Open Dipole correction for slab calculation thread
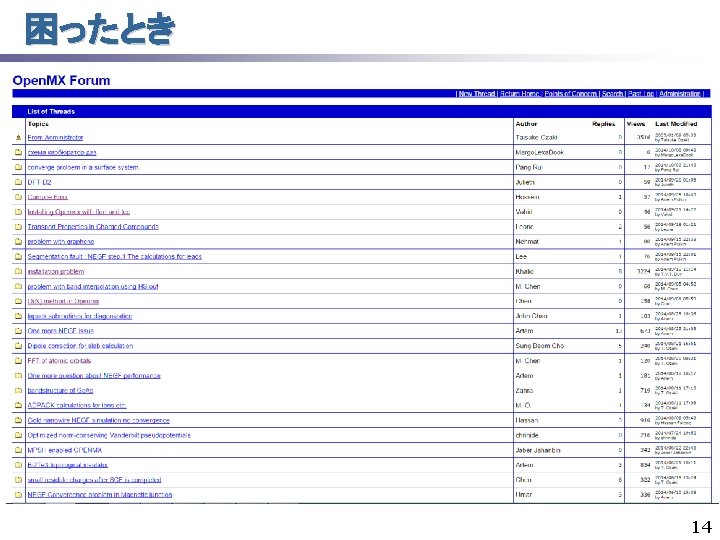 tap(80, 346)
